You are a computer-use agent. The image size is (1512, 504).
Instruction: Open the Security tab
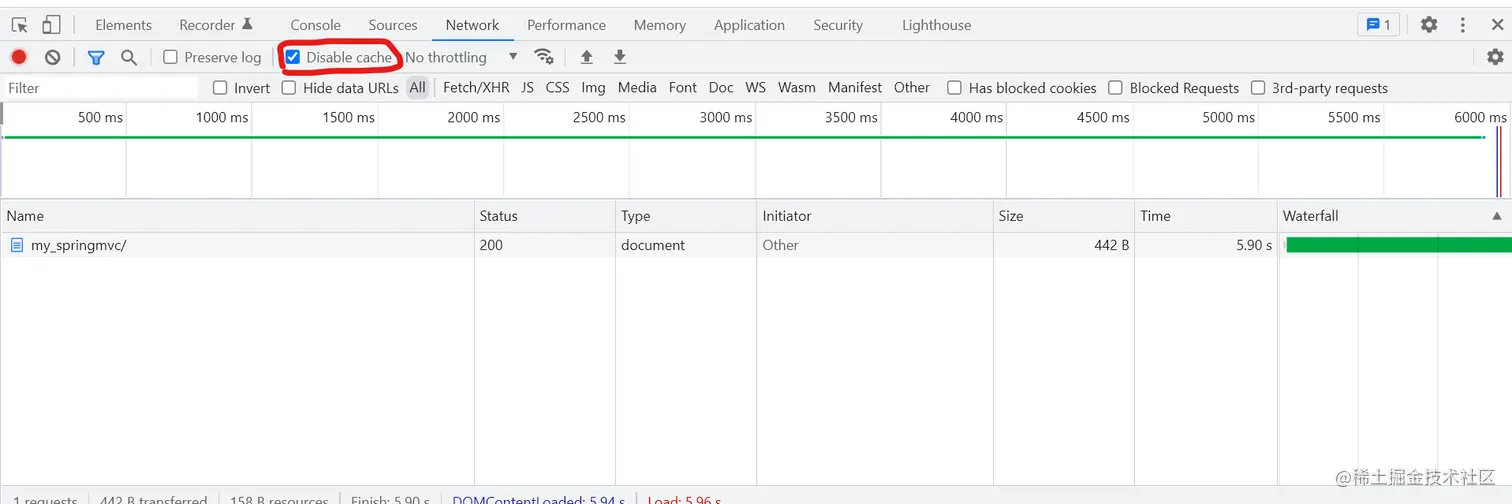click(838, 25)
